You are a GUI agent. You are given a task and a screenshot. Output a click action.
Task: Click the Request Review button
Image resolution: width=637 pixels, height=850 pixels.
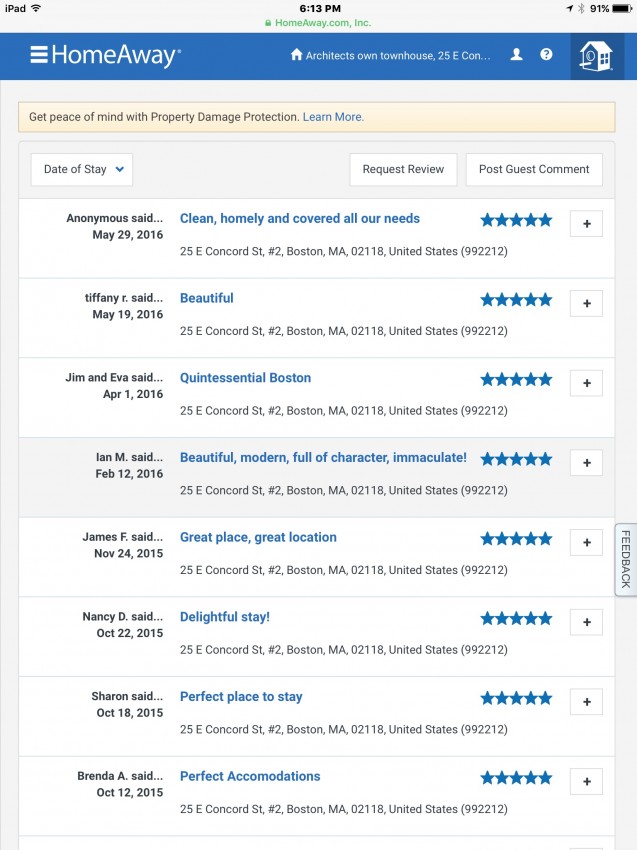pyautogui.click(x=403, y=169)
